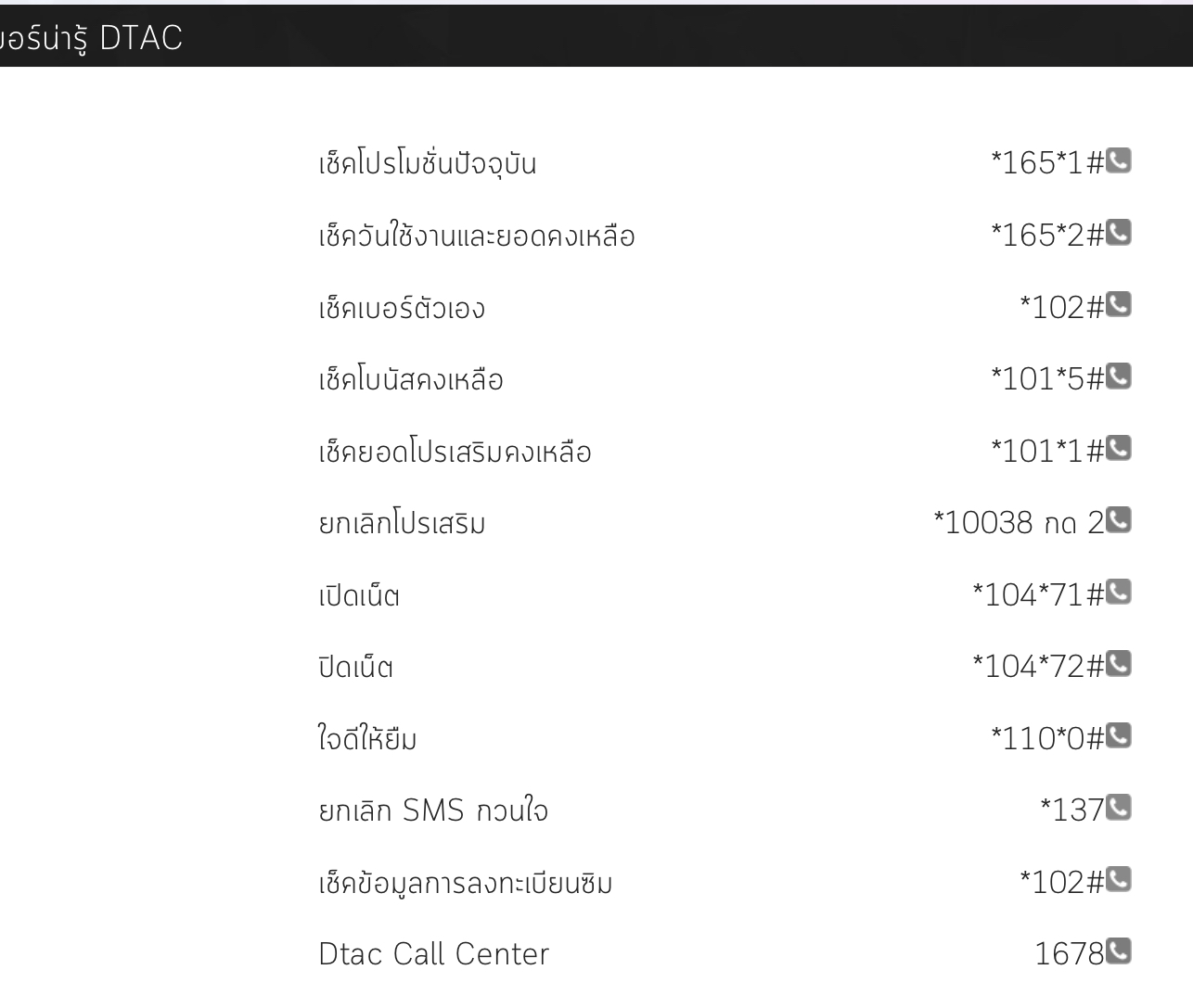This screenshot has height=1008, width=1193.
Task: Click phone icon next to *101*5#
Action: (x=1119, y=376)
